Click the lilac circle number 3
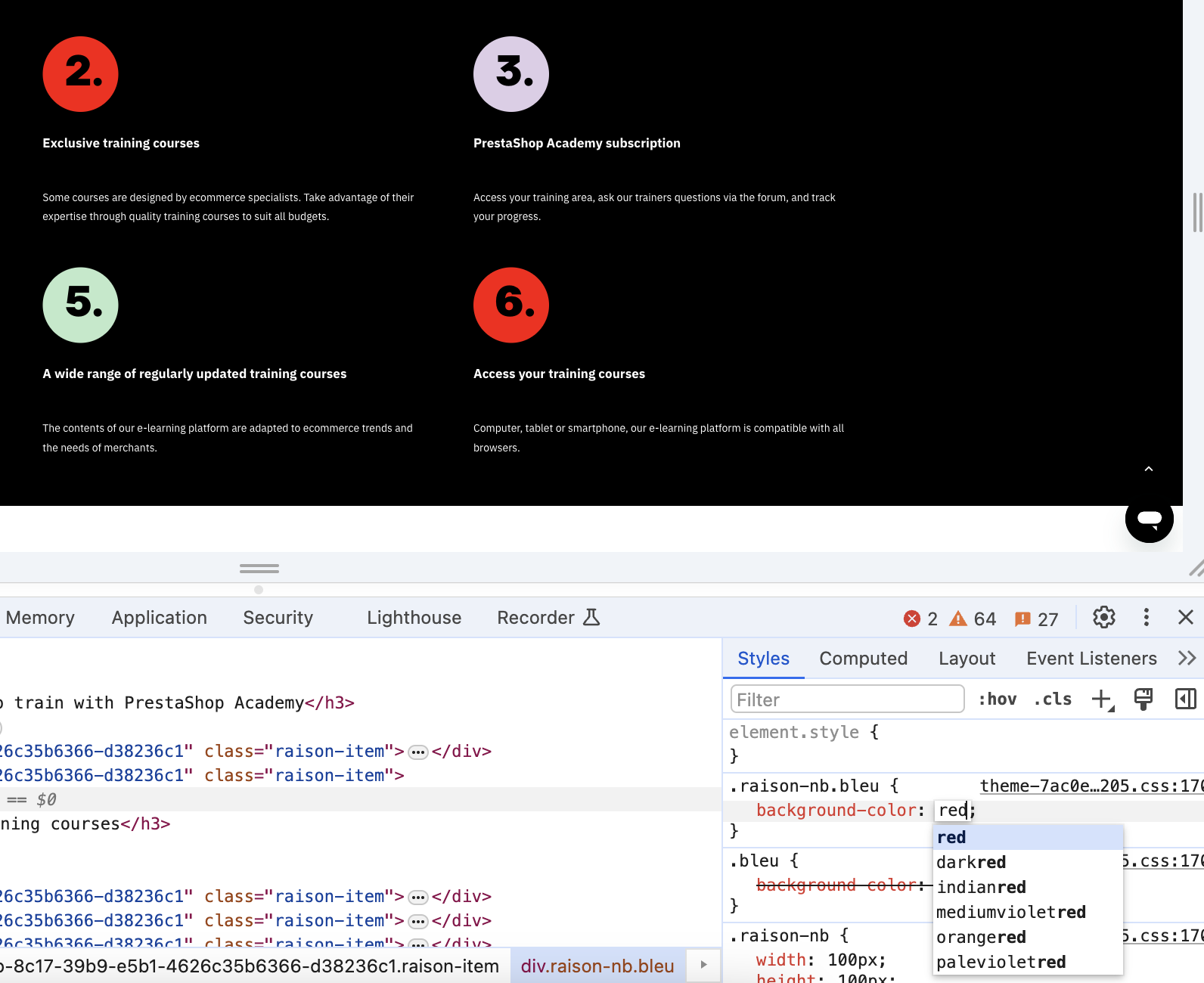 [511, 74]
